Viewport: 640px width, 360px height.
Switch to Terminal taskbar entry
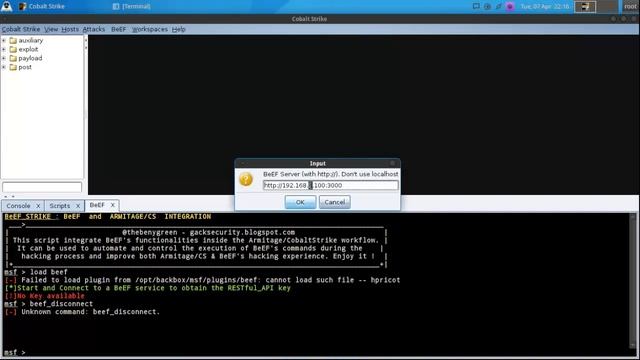click(x=131, y=7)
